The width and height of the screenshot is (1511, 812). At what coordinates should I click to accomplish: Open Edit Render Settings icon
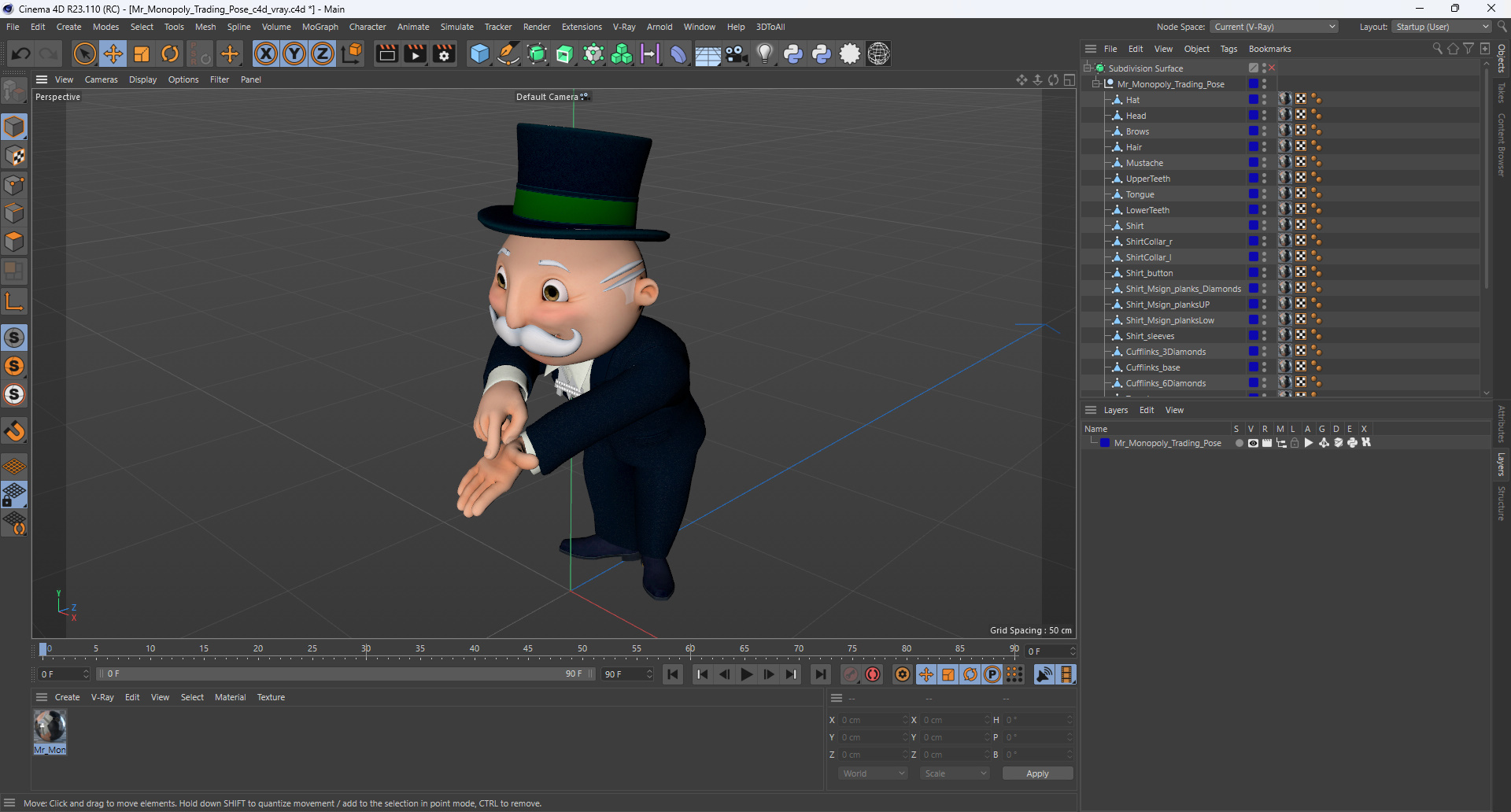pos(445,54)
